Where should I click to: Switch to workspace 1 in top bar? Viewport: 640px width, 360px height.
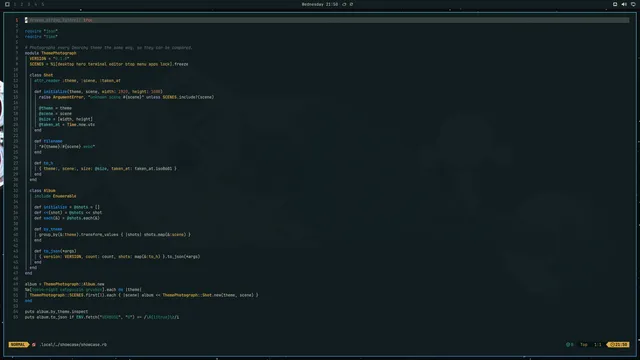[x=15, y=4]
